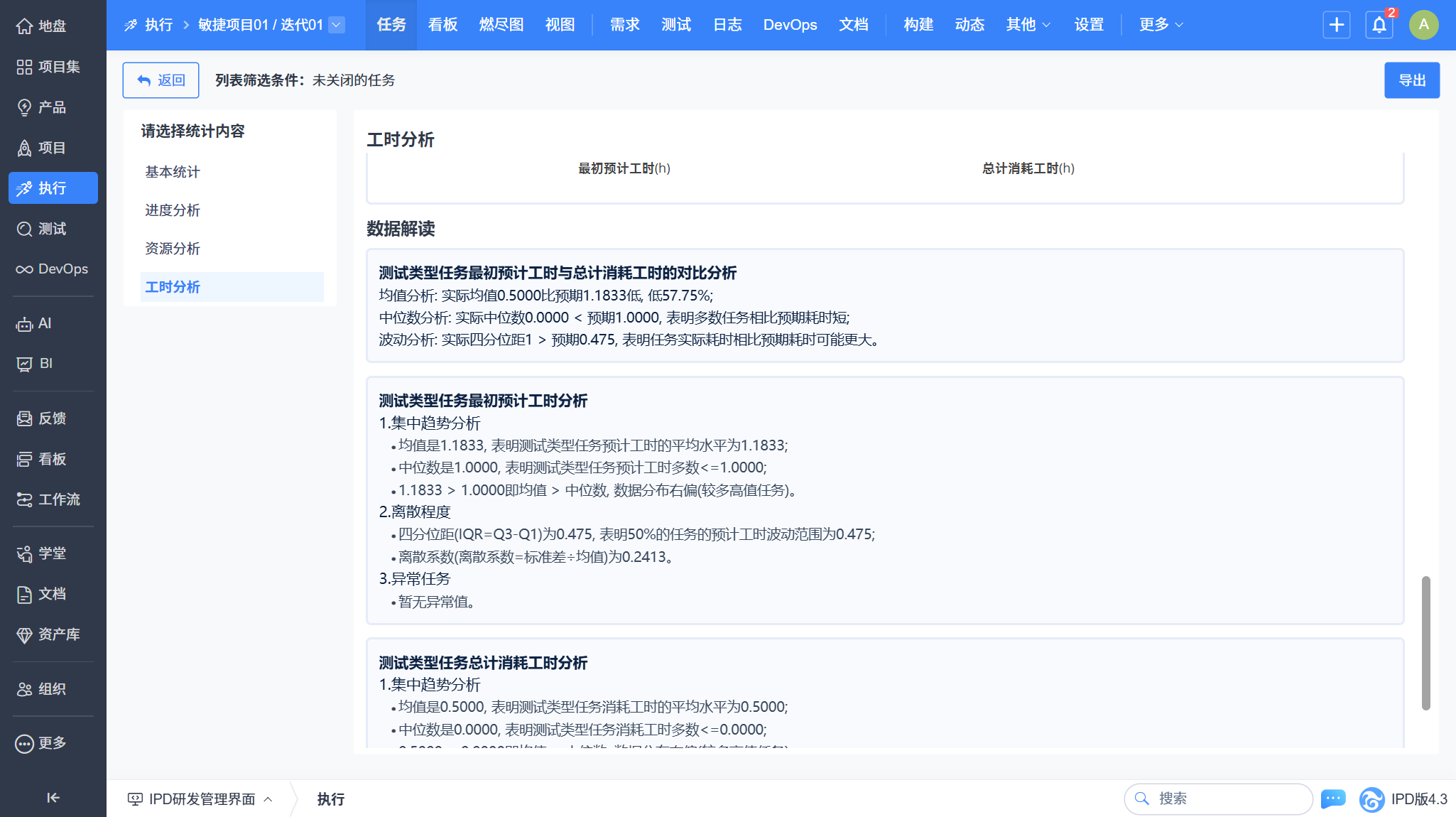Switch to the 燃尽图 tab
The width and height of the screenshot is (1456, 817).
coord(501,25)
